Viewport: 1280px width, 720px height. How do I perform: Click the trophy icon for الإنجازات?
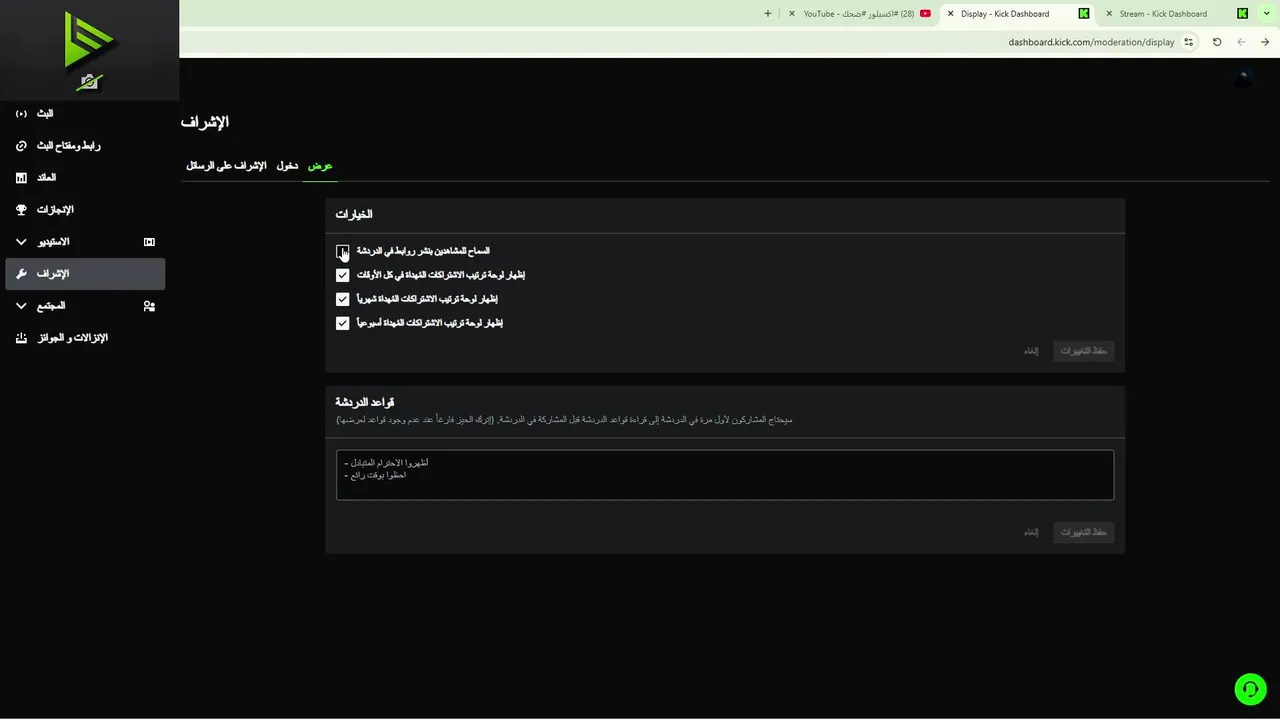[x=21, y=210]
